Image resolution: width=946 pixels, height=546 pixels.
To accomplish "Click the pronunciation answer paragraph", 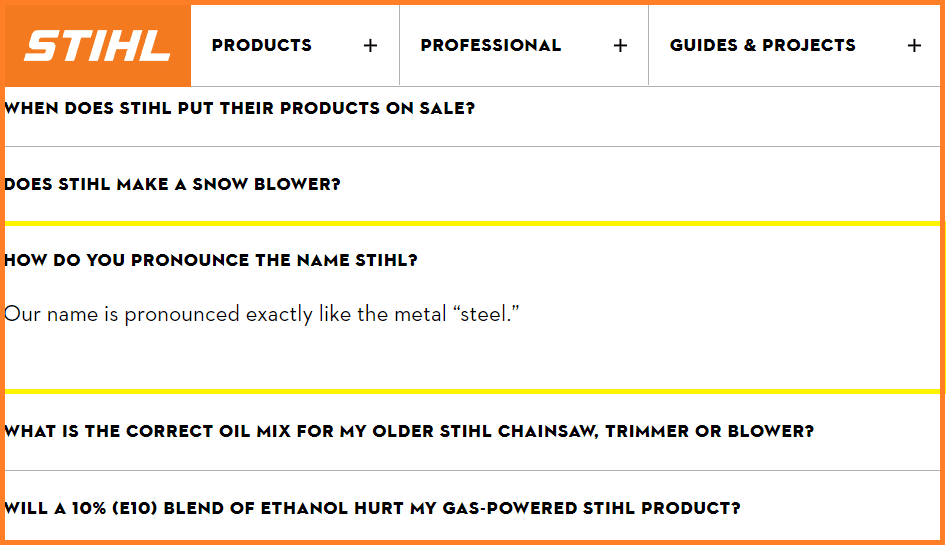I will 261,314.
